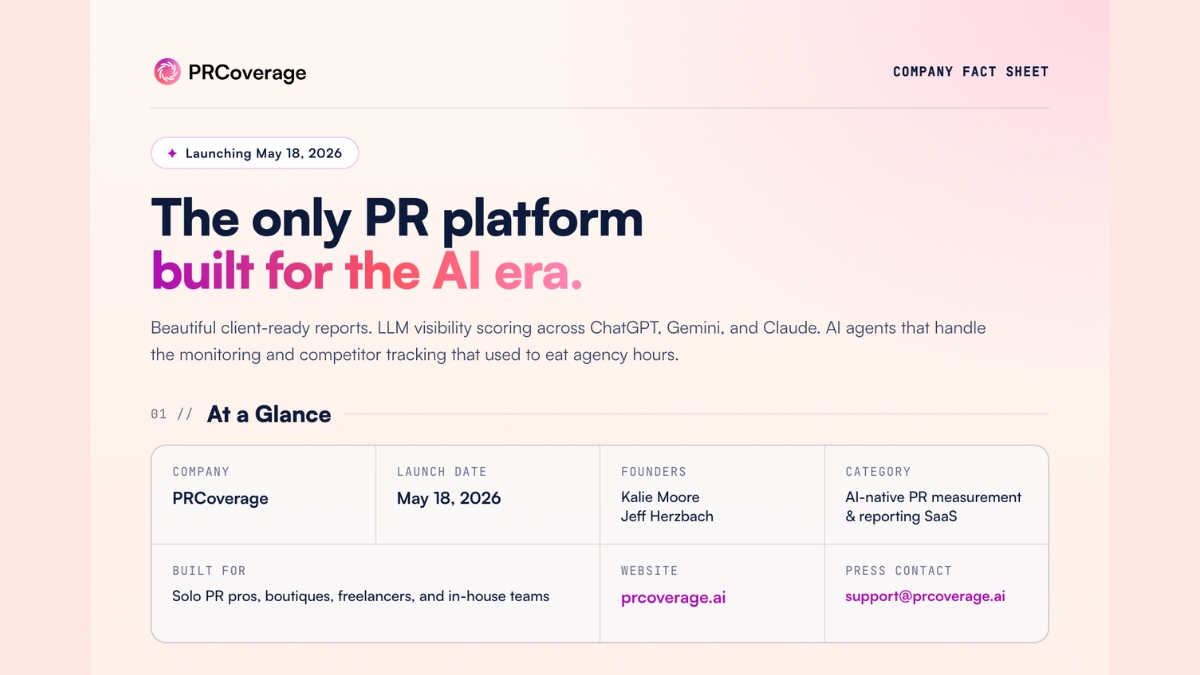Image resolution: width=1200 pixels, height=675 pixels.
Task: Click the FOUNDERS label
Action: pos(654,471)
